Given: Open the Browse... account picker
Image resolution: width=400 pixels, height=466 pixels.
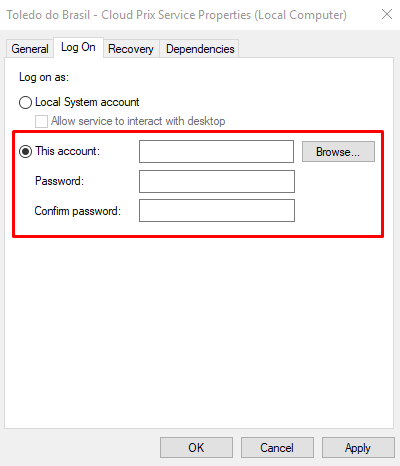Looking at the screenshot, I should pos(338,152).
